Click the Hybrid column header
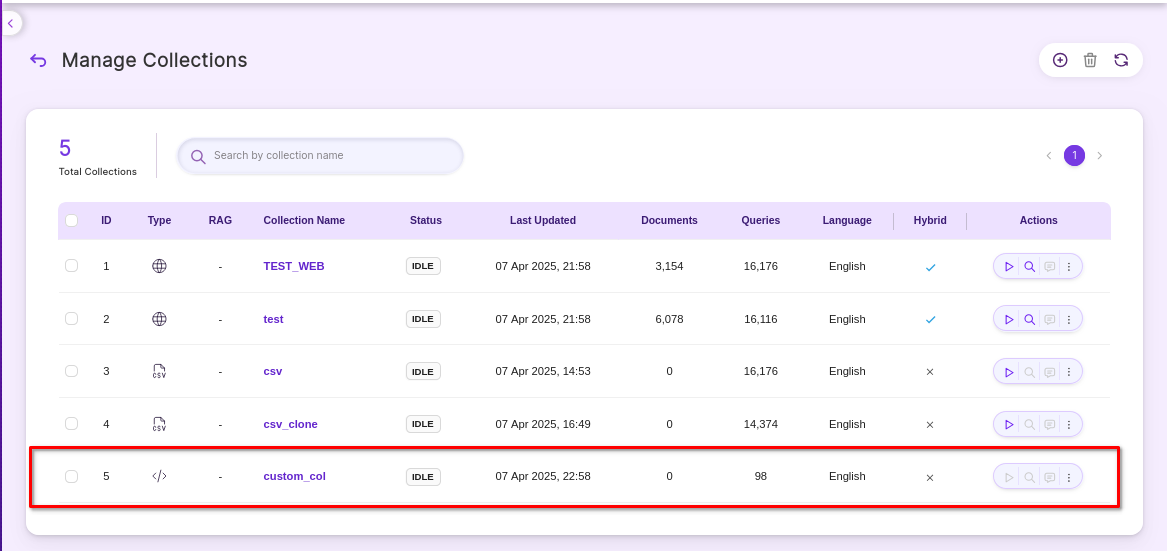The width and height of the screenshot is (1168, 551). tap(930, 220)
